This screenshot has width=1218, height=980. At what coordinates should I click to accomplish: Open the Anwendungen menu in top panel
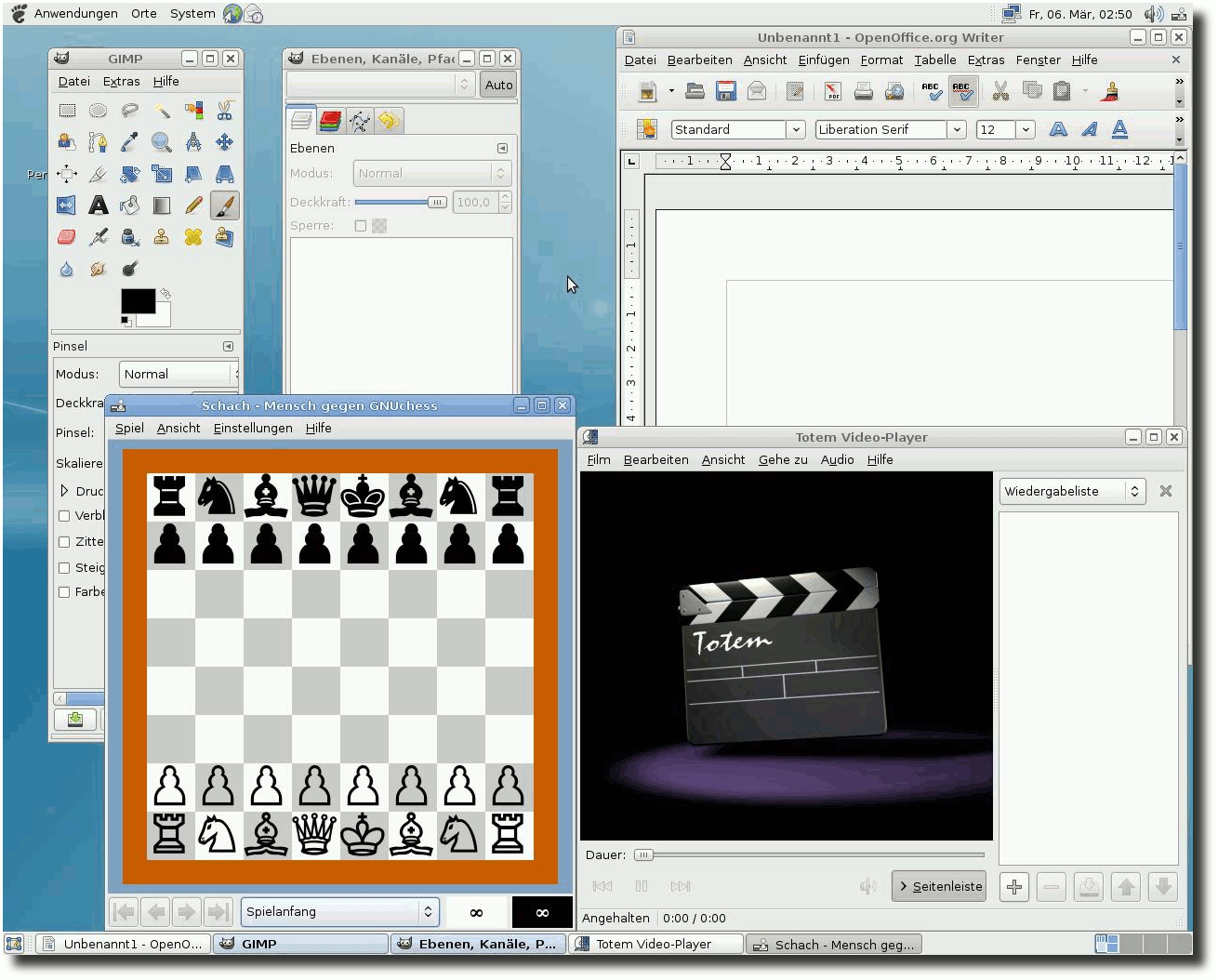pyautogui.click(x=75, y=13)
